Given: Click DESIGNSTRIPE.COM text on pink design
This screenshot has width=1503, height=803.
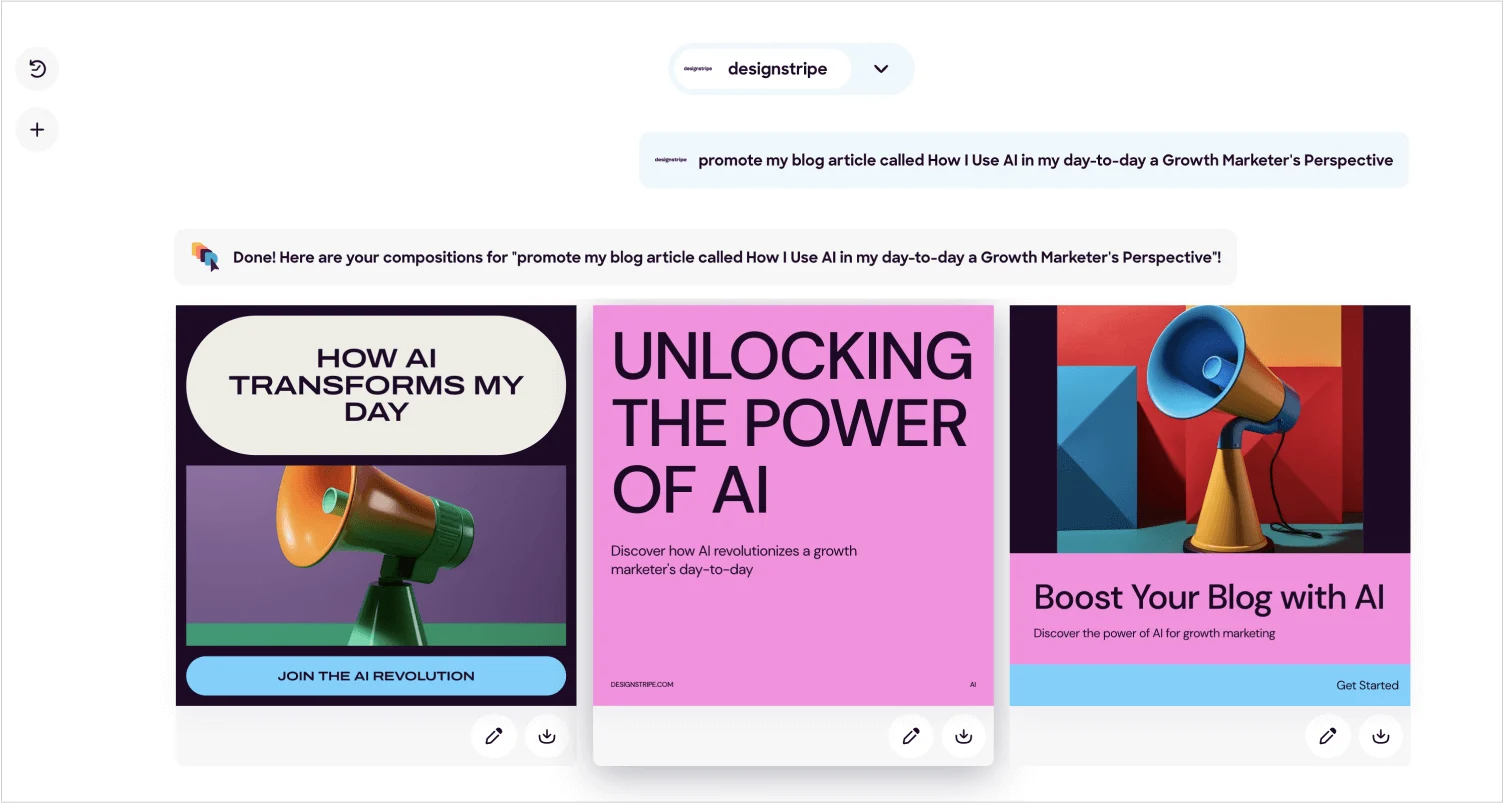Looking at the screenshot, I should [x=642, y=685].
